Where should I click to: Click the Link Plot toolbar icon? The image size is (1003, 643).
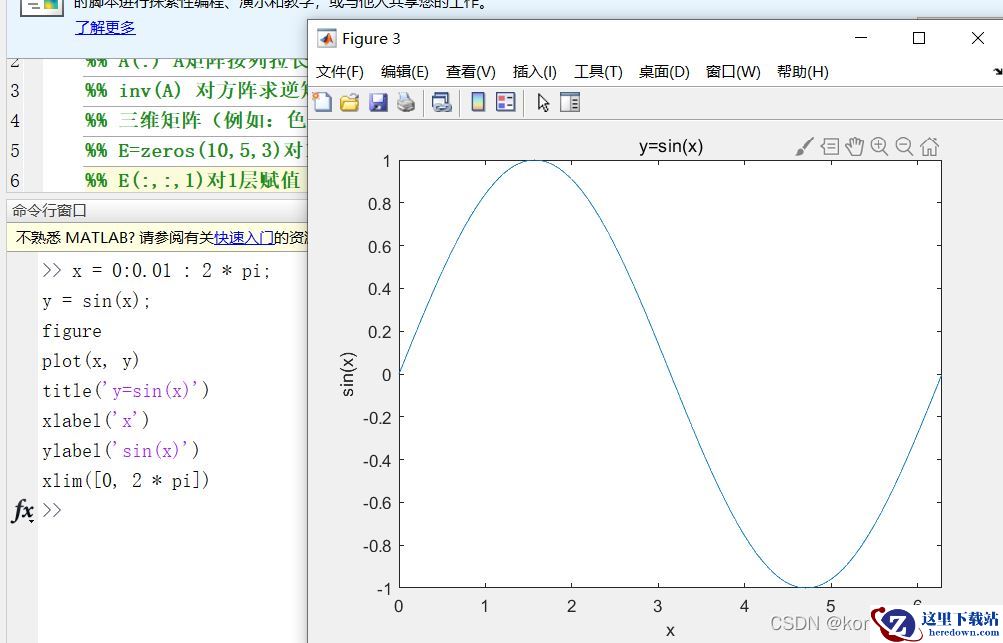click(x=441, y=102)
